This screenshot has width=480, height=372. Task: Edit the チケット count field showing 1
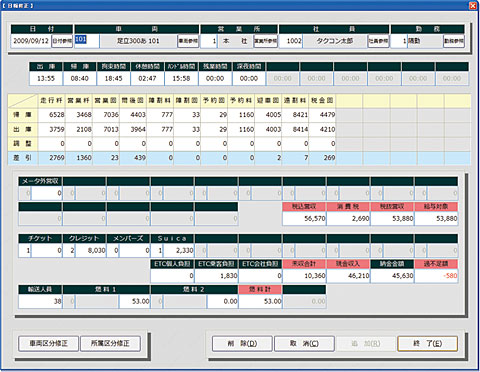click(25, 250)
